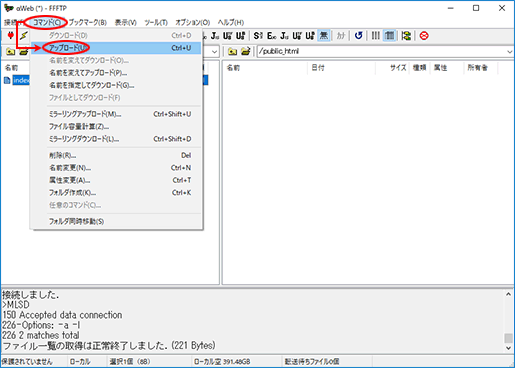Choose 名前変更(N) menu entry
This screenshot has width=515, height=368.
[x=116, y=168]
